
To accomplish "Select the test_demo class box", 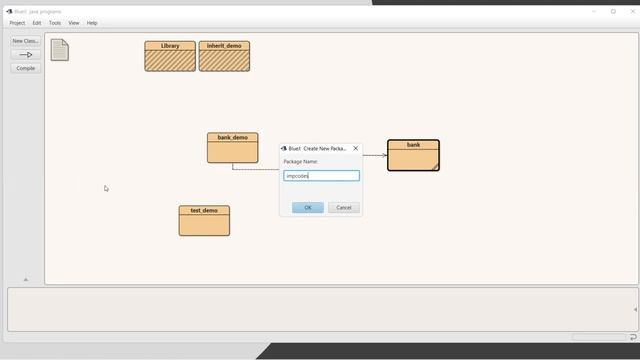I will click(x=204, y=220).
